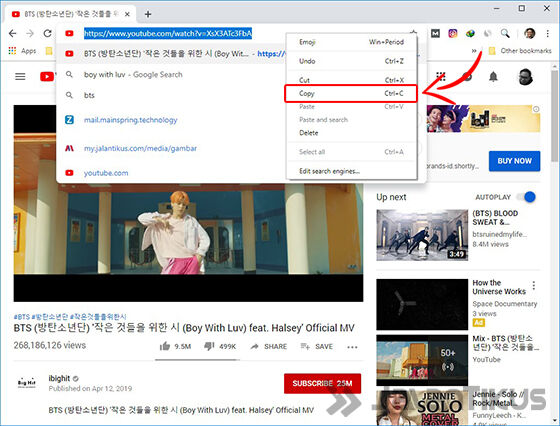Click the browser forward arrow
560x426 pixels.
coord(30,34)
